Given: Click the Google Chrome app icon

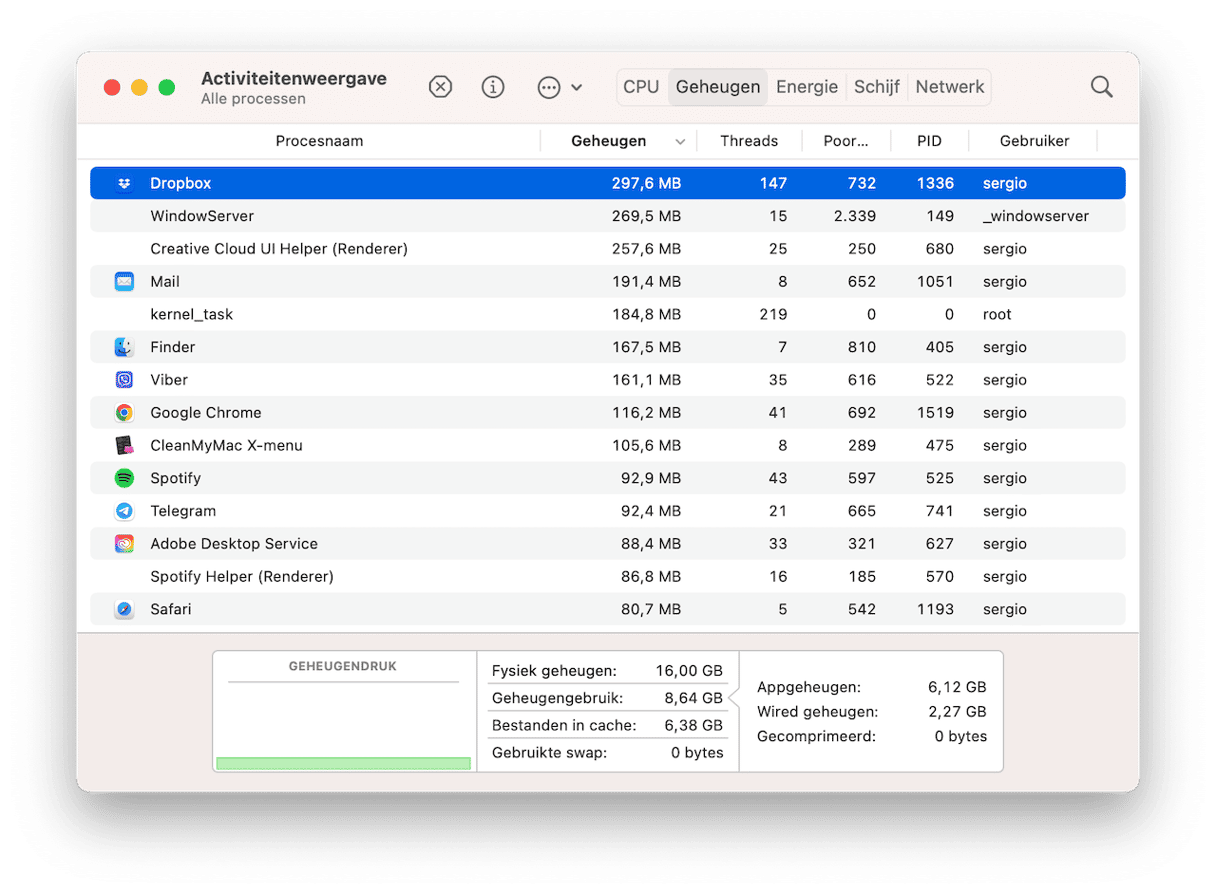Looking at the screenshot, I should pos(124,413).
